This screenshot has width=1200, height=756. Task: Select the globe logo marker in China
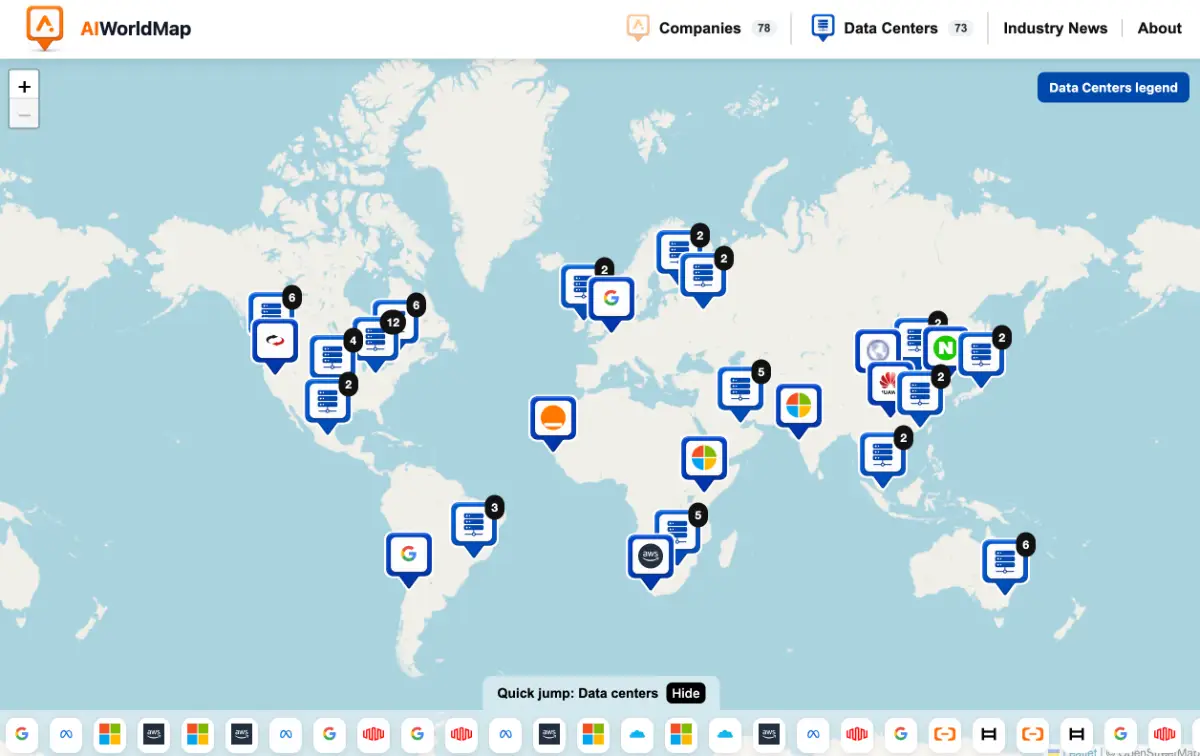tap(875, 348)
